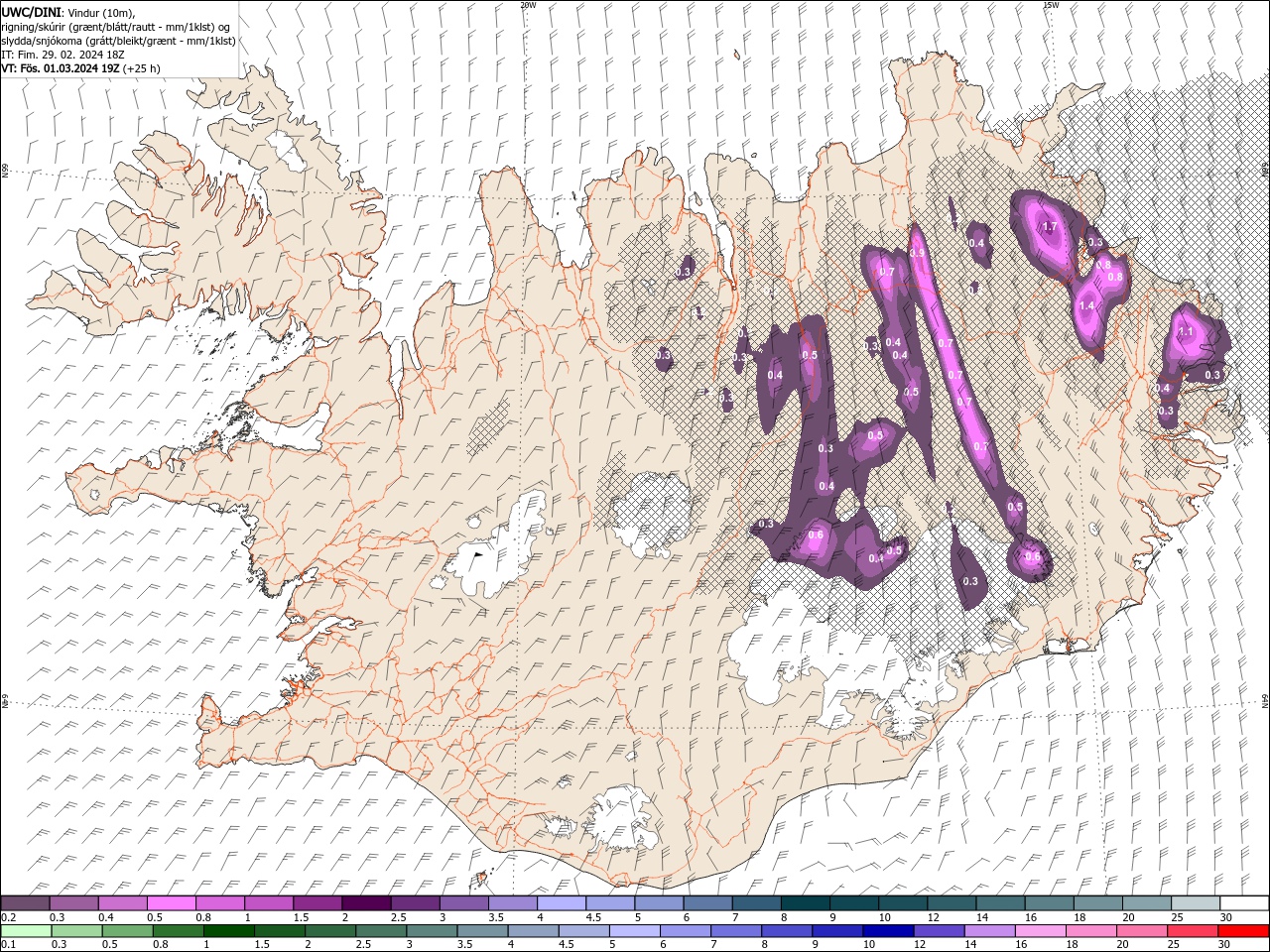Viewport: 1270px width, 952px height.
Task: Click the '15W' longitude label at top
Action: point(1051,5)
